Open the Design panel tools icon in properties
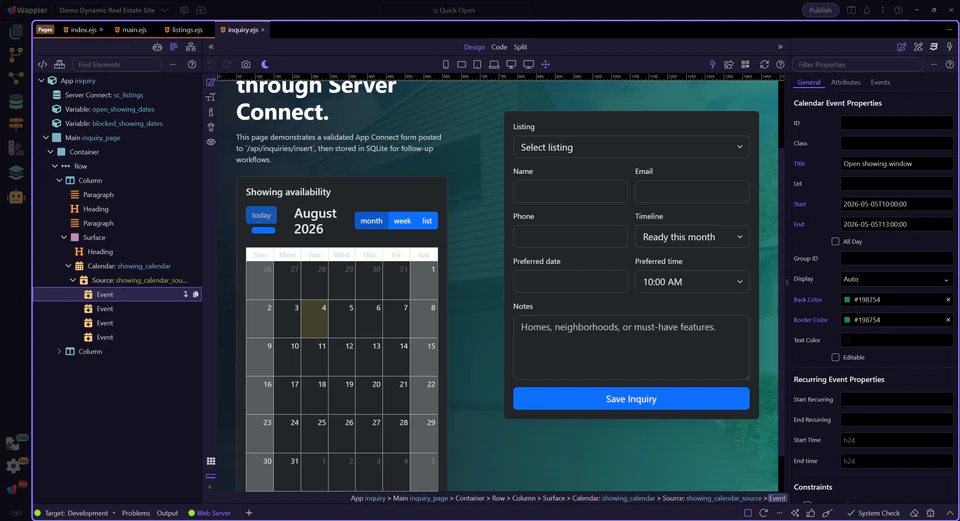 coord(918,47)
